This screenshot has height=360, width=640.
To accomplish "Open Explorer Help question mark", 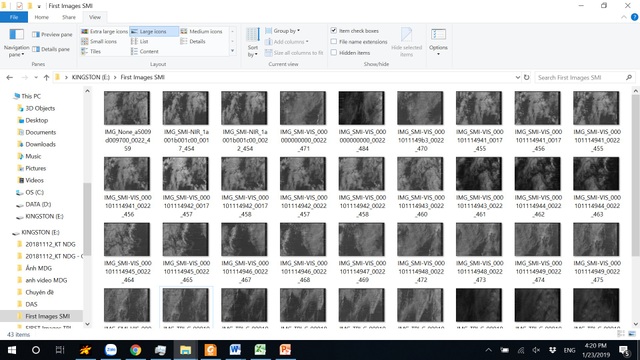I will pos(635,17).
